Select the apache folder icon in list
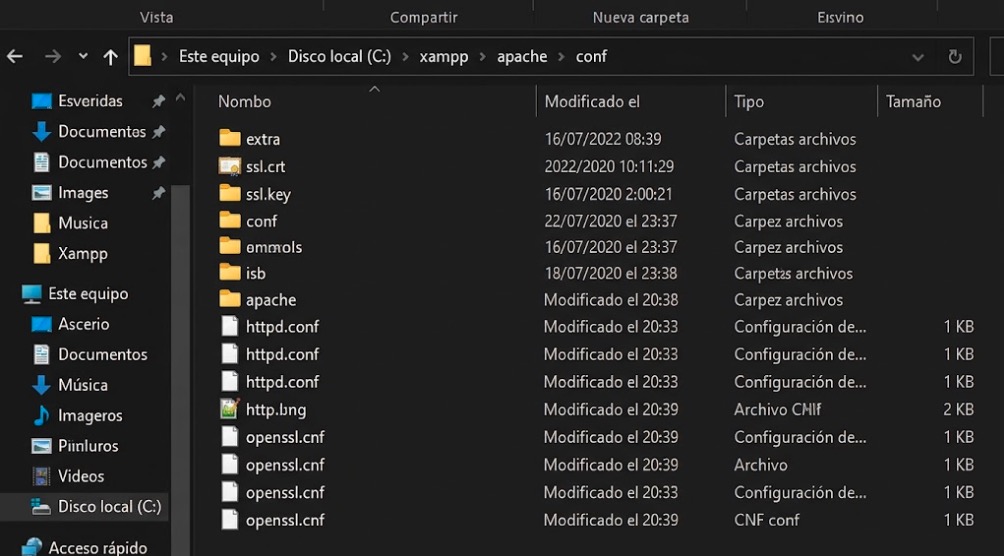 (x=230, y=299)
